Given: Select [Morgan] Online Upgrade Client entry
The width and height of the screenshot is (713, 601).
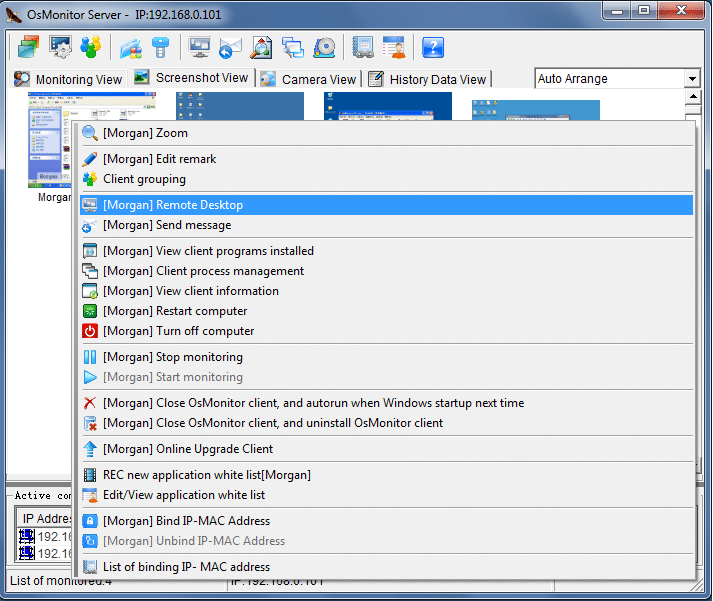Looking at the screenshot, I should 387,448.
